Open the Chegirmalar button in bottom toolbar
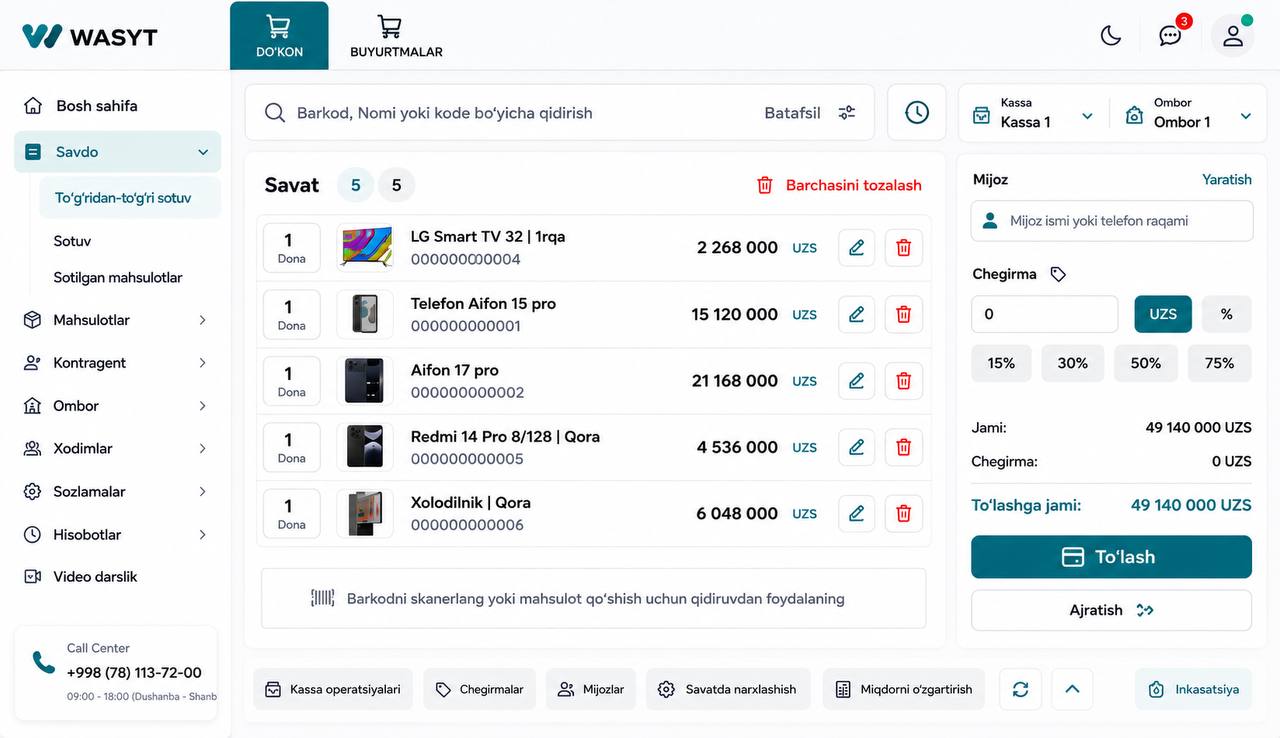The height and width of the screenshot is (738, 1280). (x=480, y=689)
